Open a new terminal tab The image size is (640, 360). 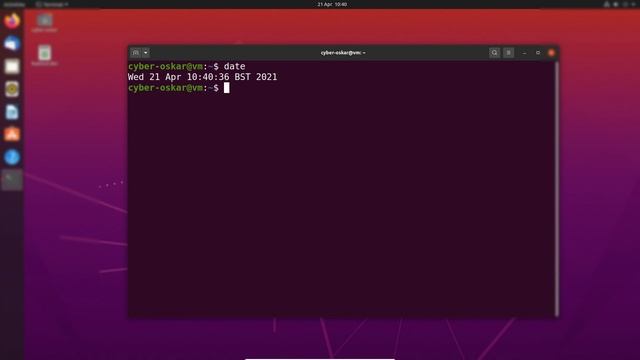(x=136, y=53)
